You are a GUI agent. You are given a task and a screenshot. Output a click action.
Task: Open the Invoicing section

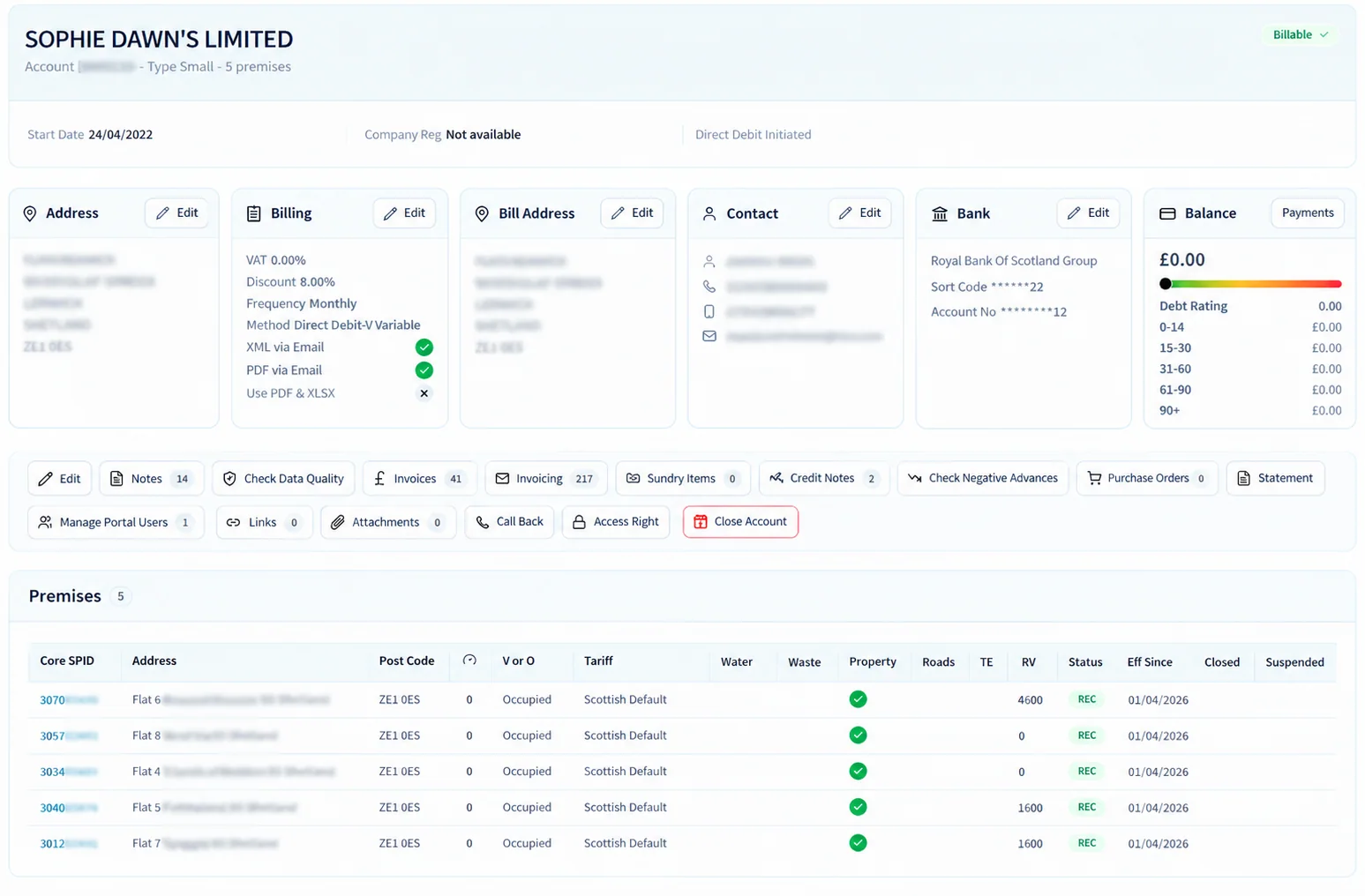click(x=546, y=478)
